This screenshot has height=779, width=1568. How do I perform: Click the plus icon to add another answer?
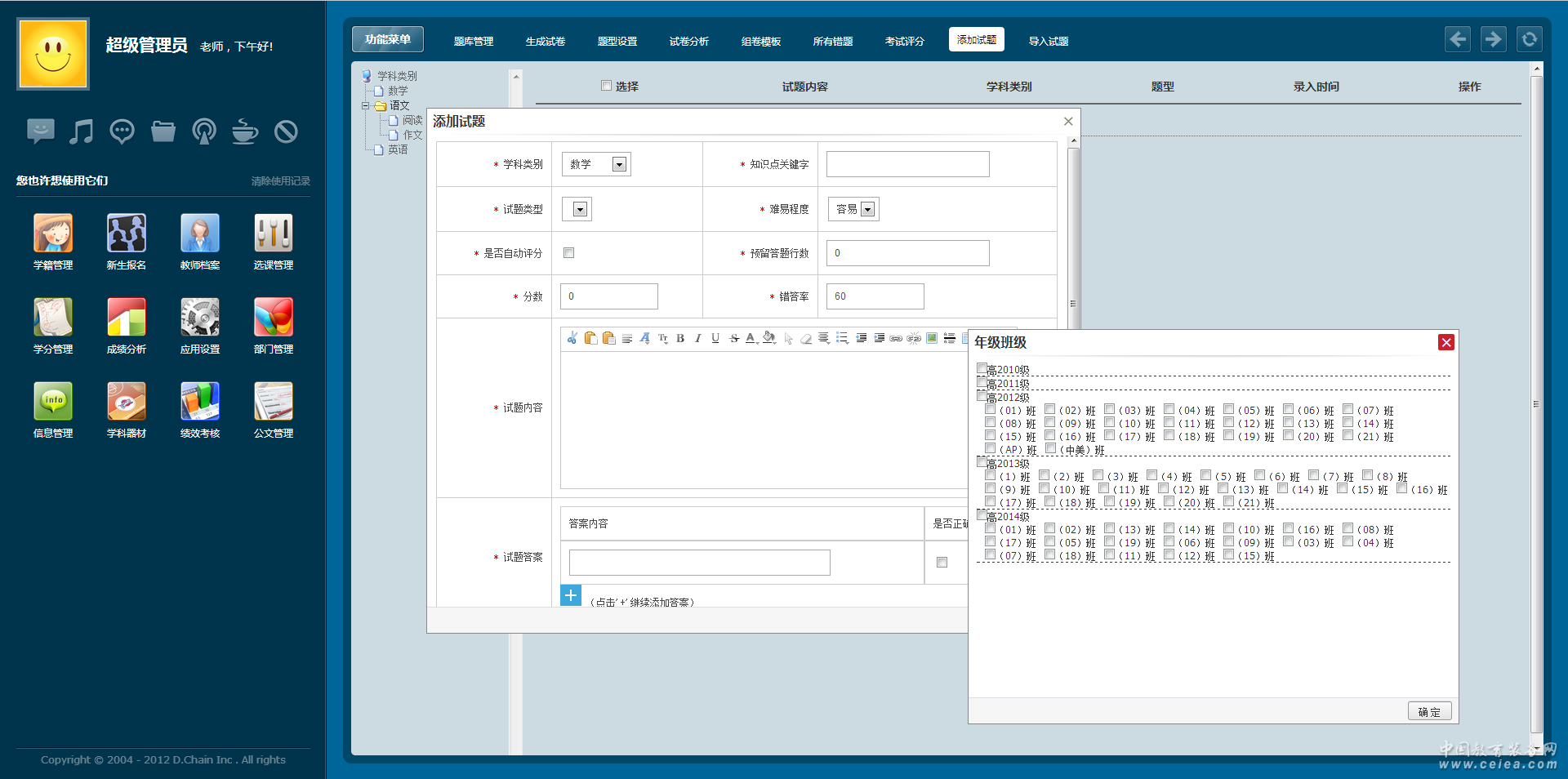click(571, 595)
